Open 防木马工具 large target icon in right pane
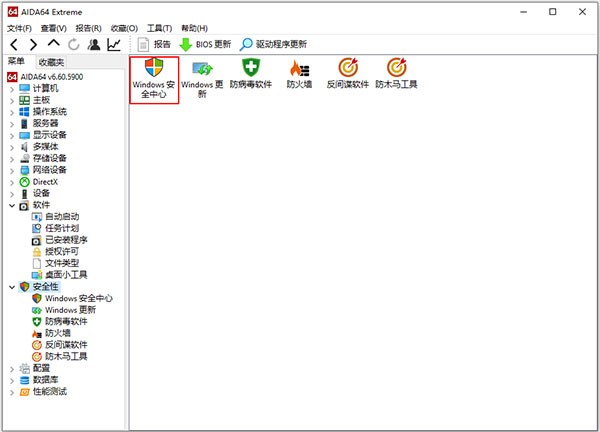Screen dimensions: 600x432 pos(396,73)
